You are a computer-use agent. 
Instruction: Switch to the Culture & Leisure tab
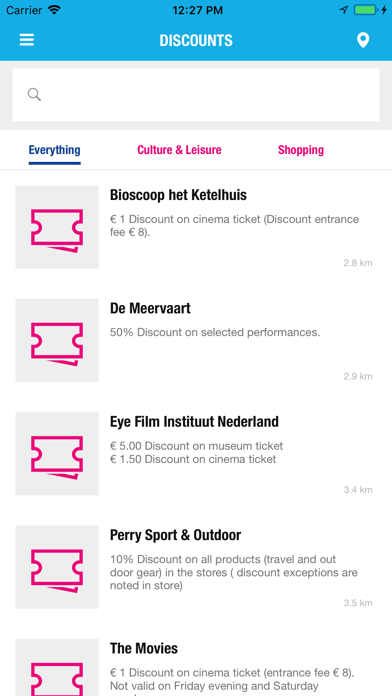(x=179, y=150)
